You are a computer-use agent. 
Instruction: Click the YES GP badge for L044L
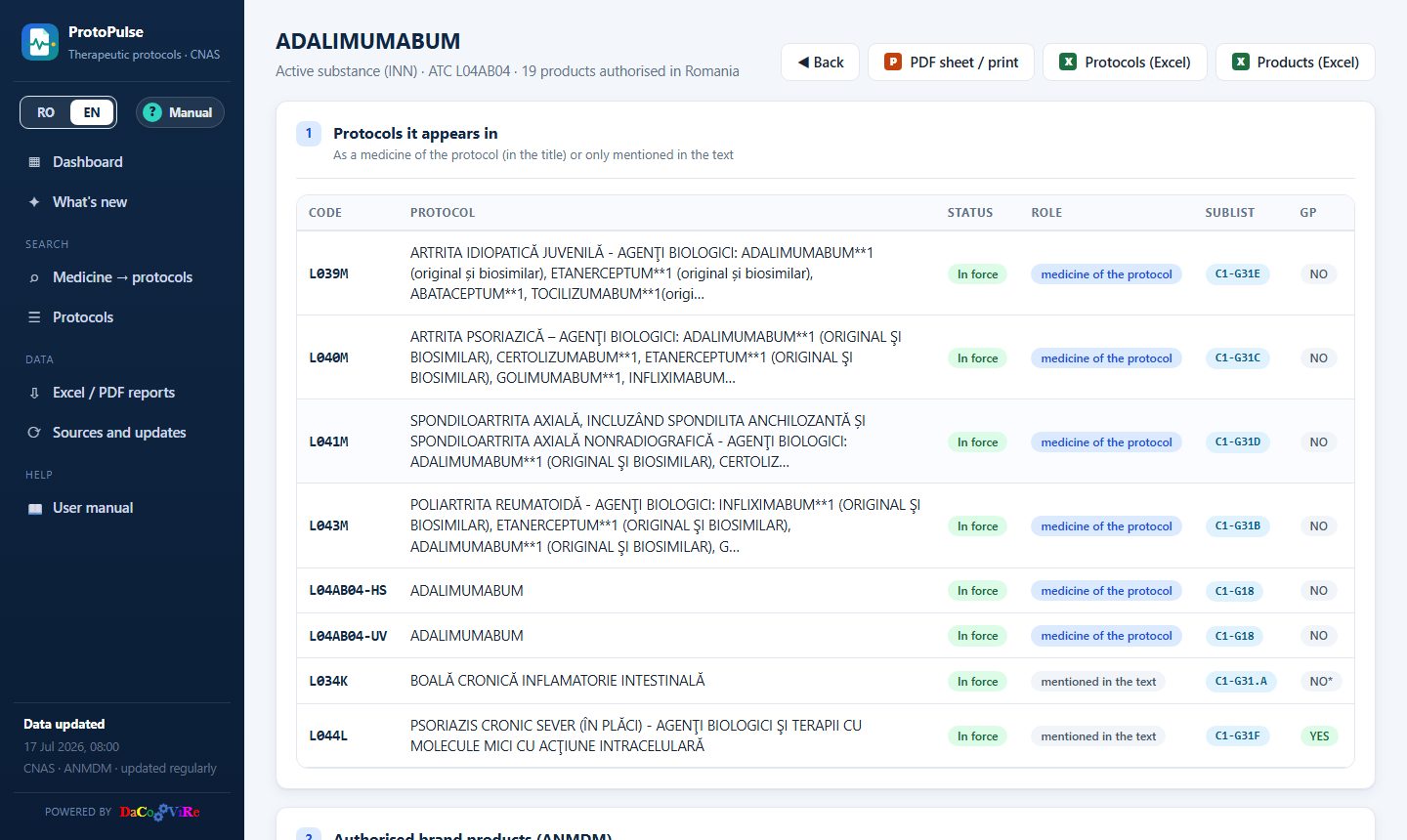(x=1319, y=736)
